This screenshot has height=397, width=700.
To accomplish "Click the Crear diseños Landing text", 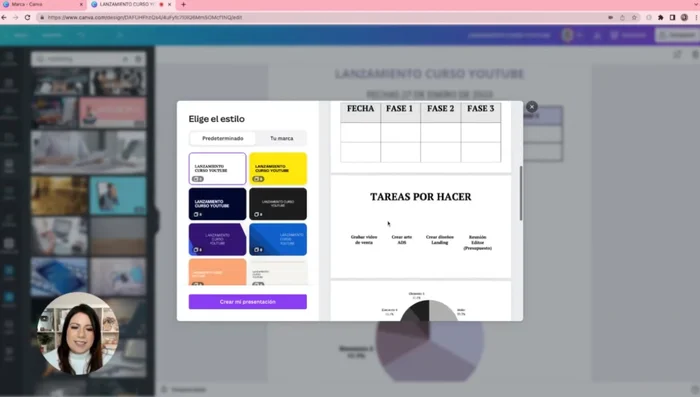I will point(440,240).
